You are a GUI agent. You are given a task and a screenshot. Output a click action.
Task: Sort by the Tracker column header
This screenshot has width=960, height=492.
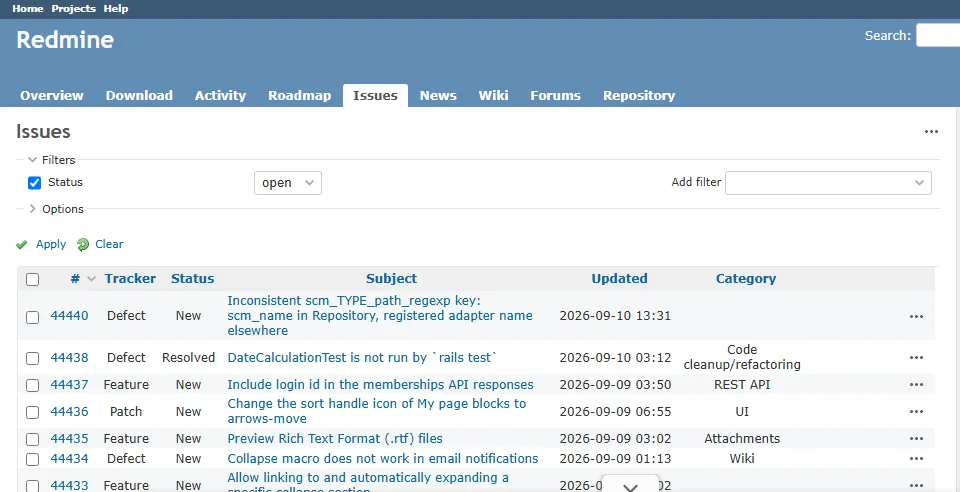(x=130, y=278)
